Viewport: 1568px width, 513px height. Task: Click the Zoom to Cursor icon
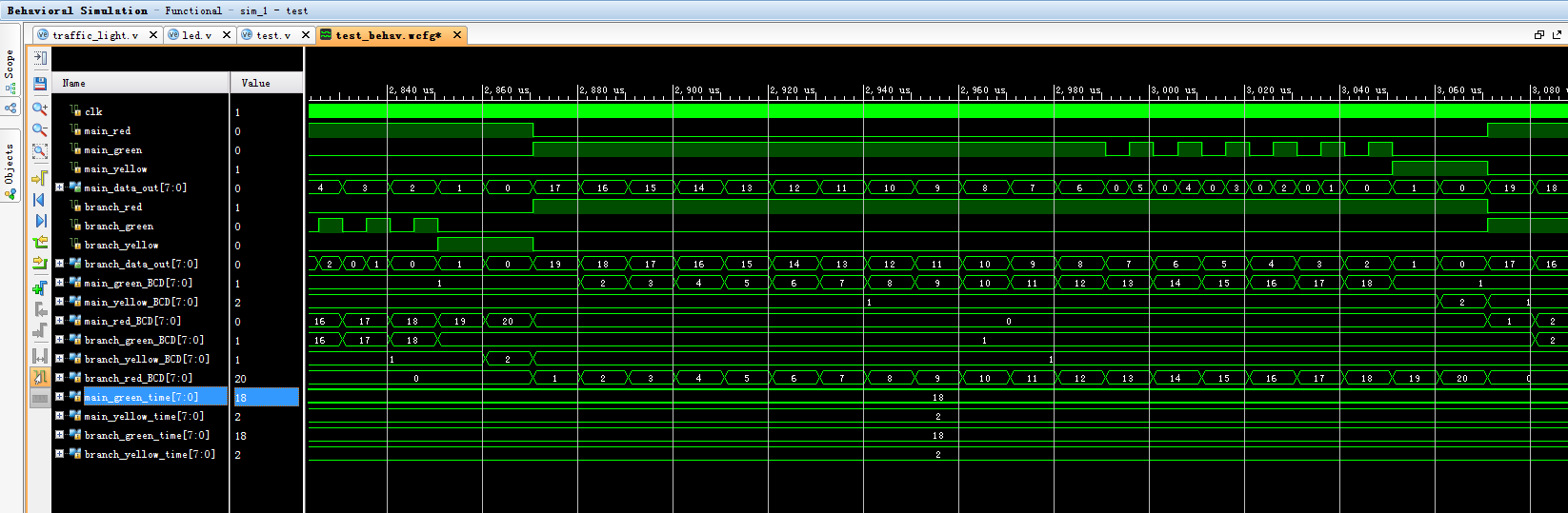point(40,178)
